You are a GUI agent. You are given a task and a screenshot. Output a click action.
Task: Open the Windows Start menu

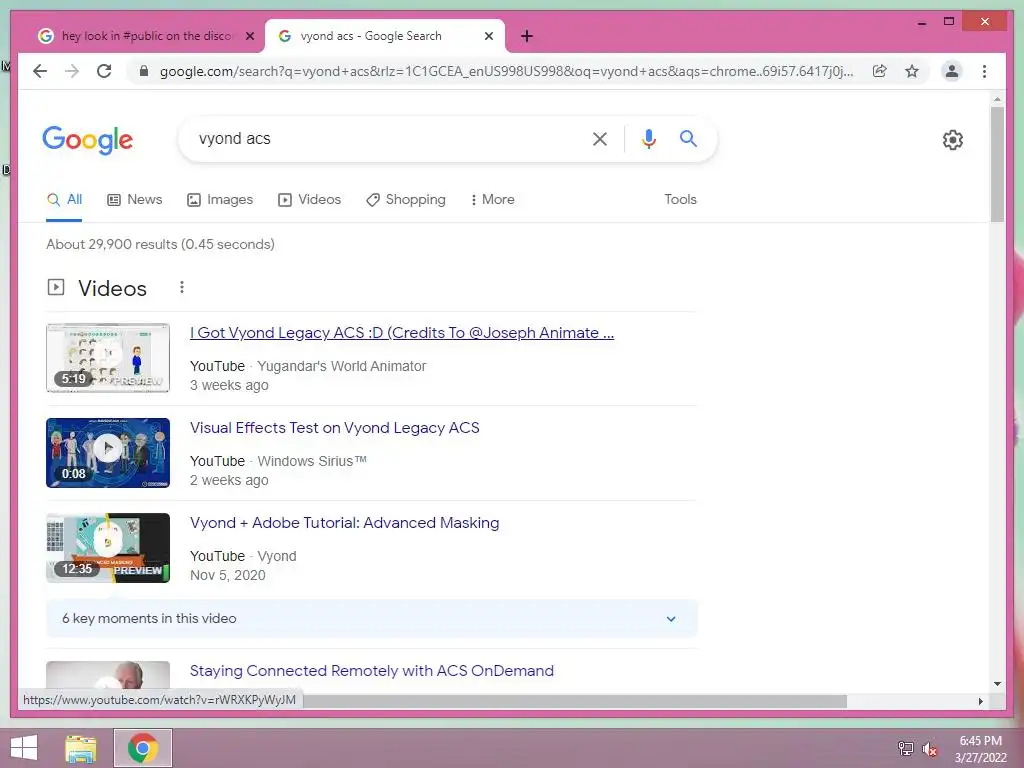point(24,748)
